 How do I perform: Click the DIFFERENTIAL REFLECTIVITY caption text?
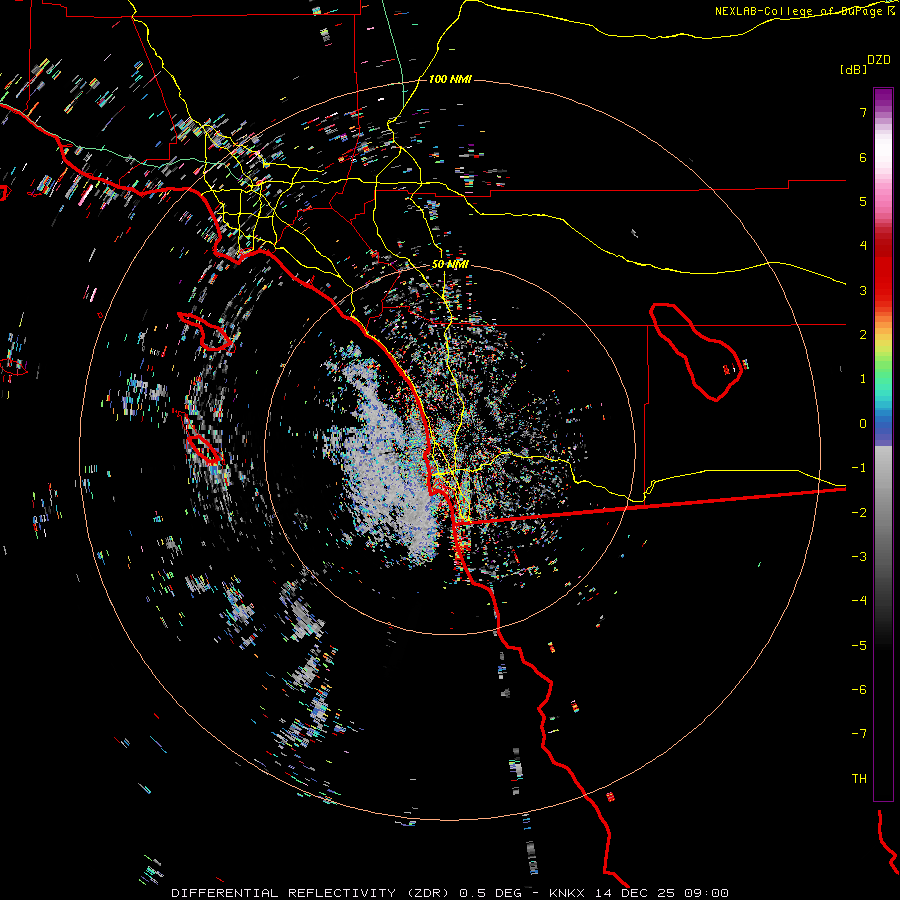click(x=283, y=893)
